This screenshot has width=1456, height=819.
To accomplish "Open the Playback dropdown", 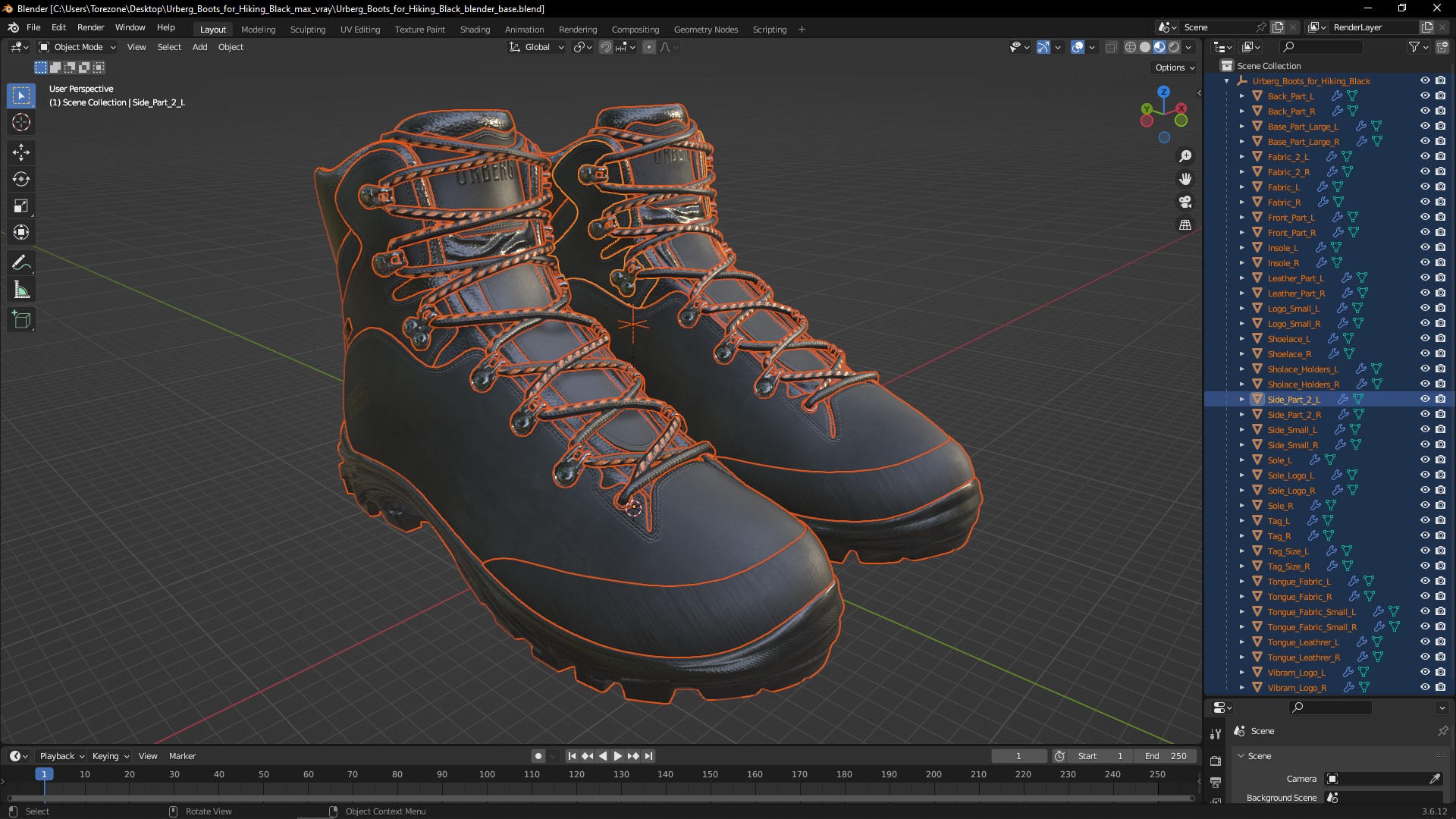I will (61, 756).
